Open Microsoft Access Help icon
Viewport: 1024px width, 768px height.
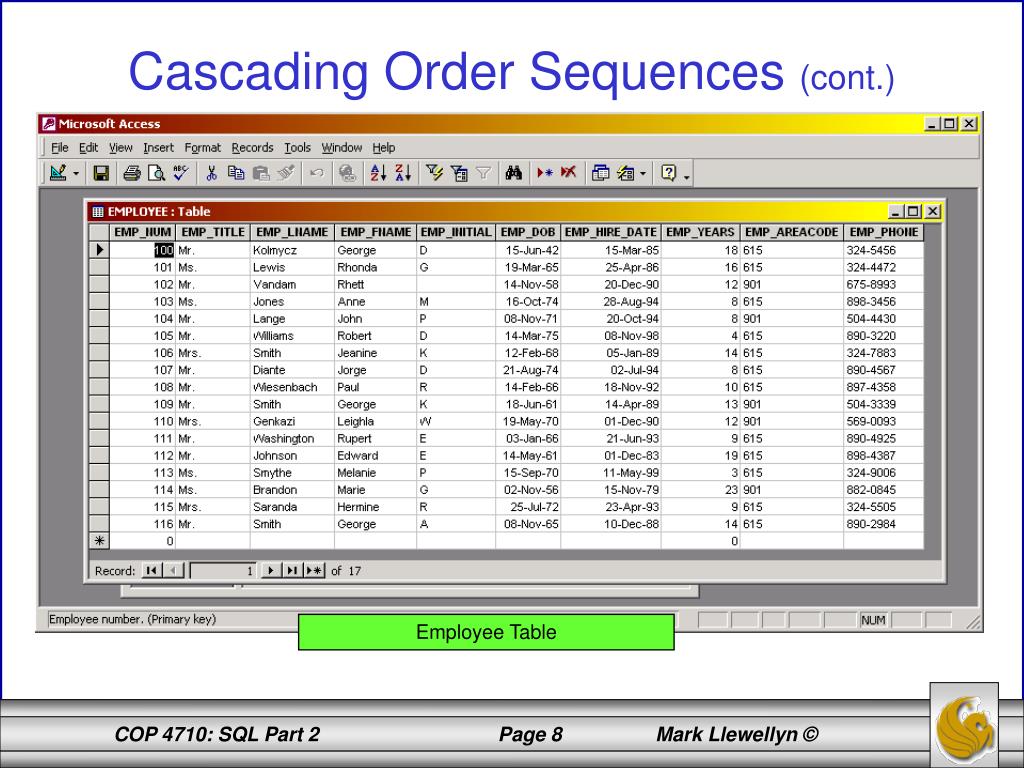pyautogui.click(x=669, y=173)
